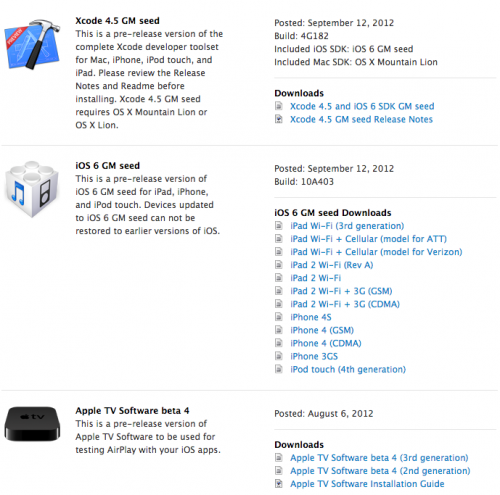The image size is (500, 495).
Task: Open iPhone 4 (CDMA) download link
Action: point(326,343)
